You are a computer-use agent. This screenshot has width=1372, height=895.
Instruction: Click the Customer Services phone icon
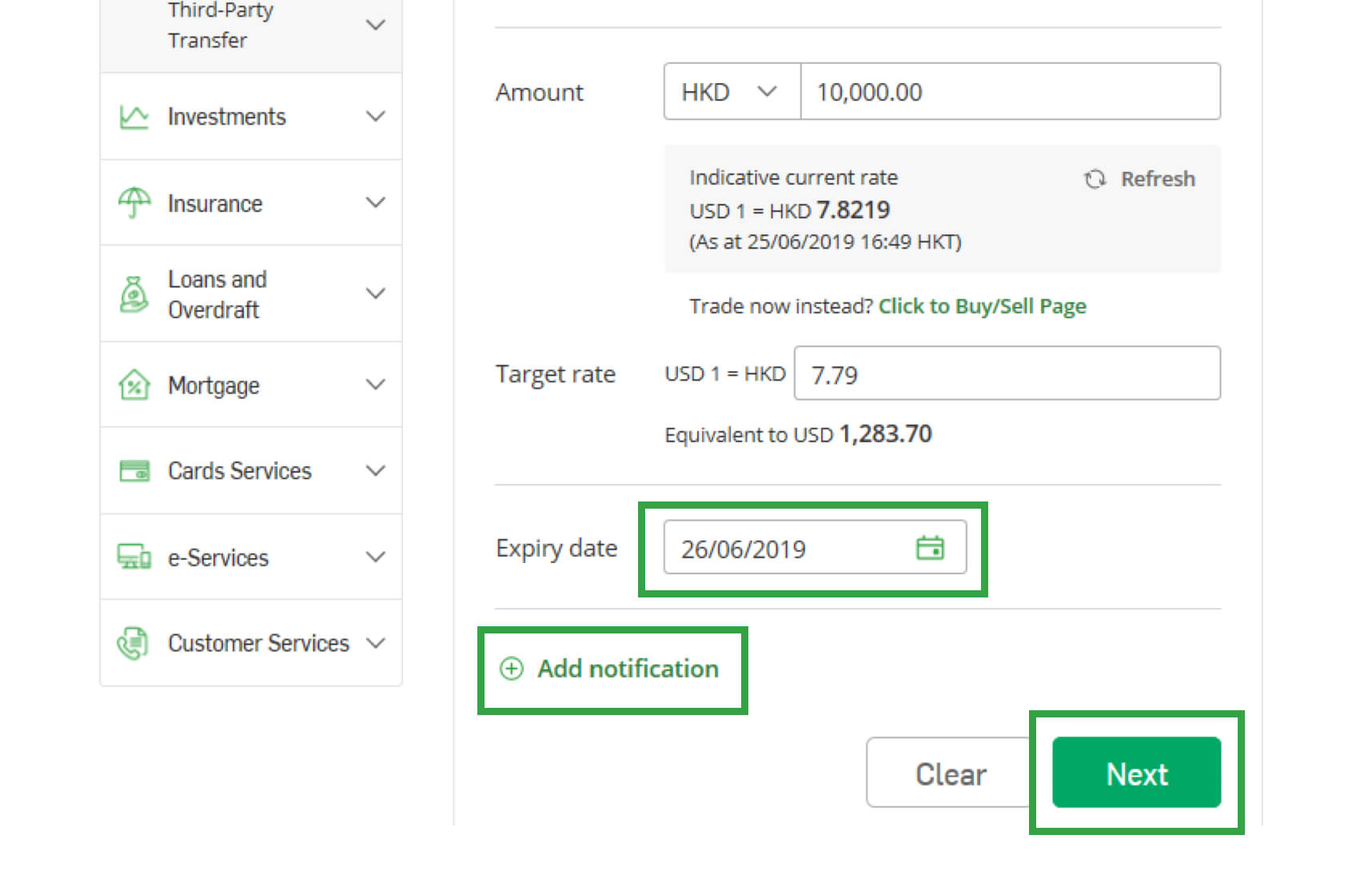[134, 643]
